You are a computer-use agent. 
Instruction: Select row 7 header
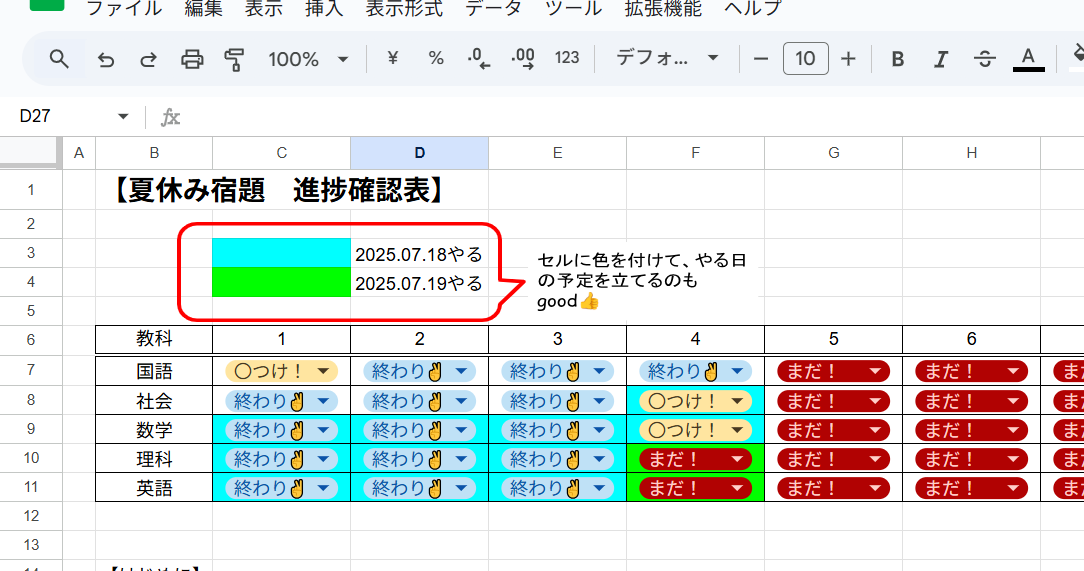click(31, 370)
